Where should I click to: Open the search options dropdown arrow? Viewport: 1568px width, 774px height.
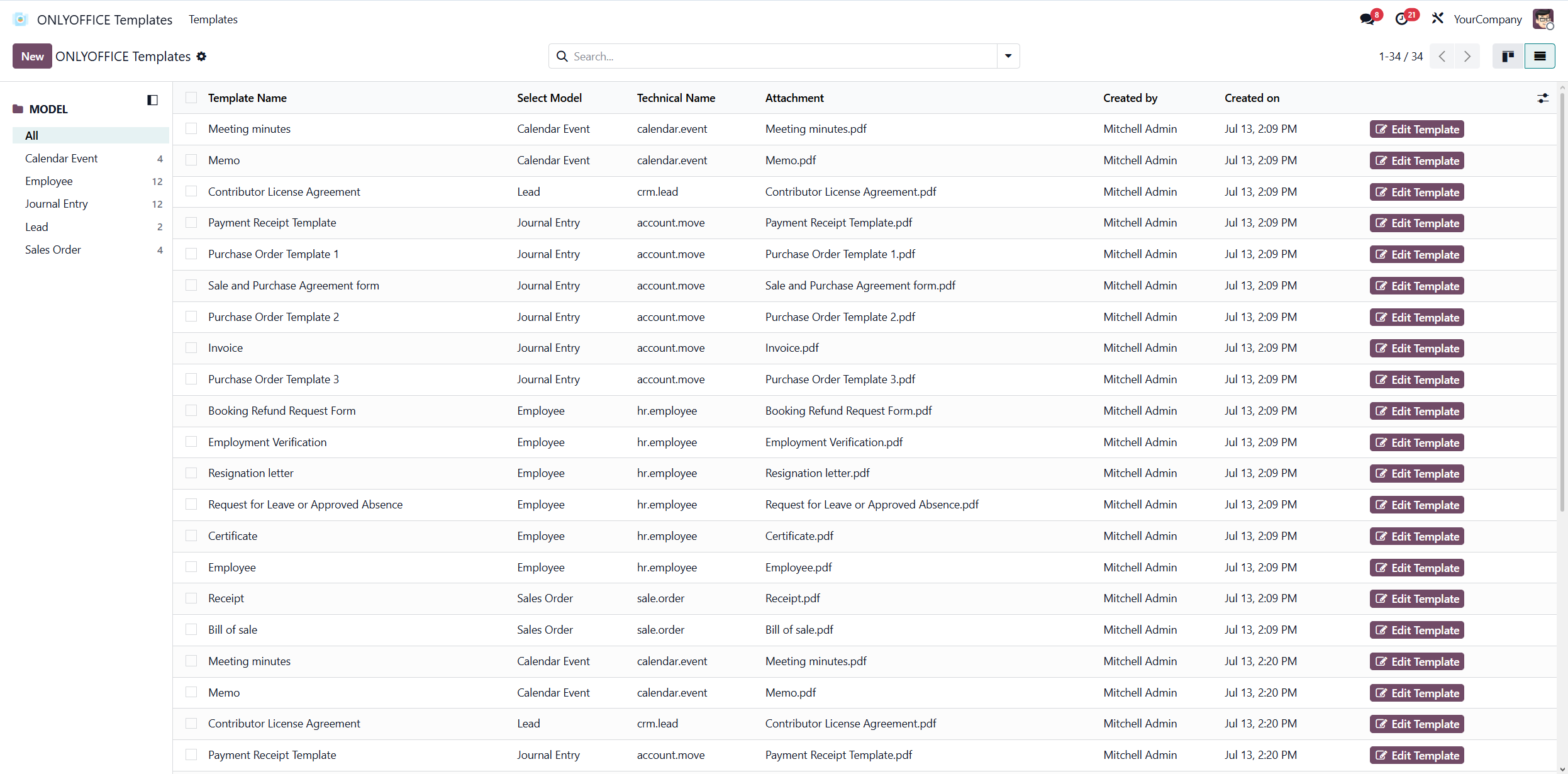pyautogui.click(x=1008, y=56)
